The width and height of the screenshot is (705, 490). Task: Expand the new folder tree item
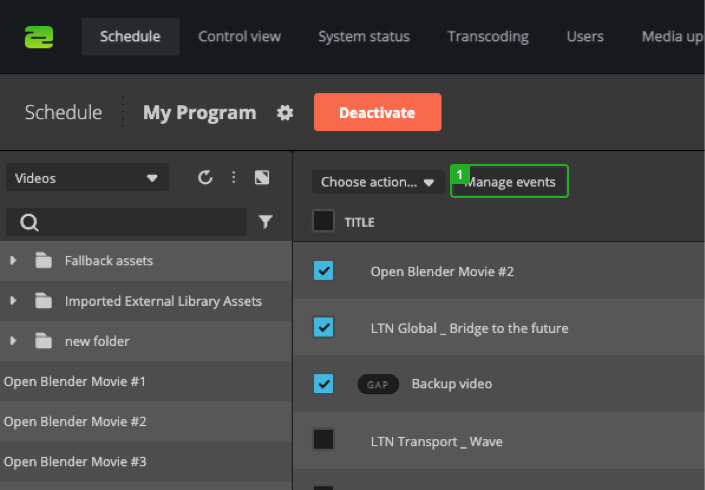click(13, 341)
